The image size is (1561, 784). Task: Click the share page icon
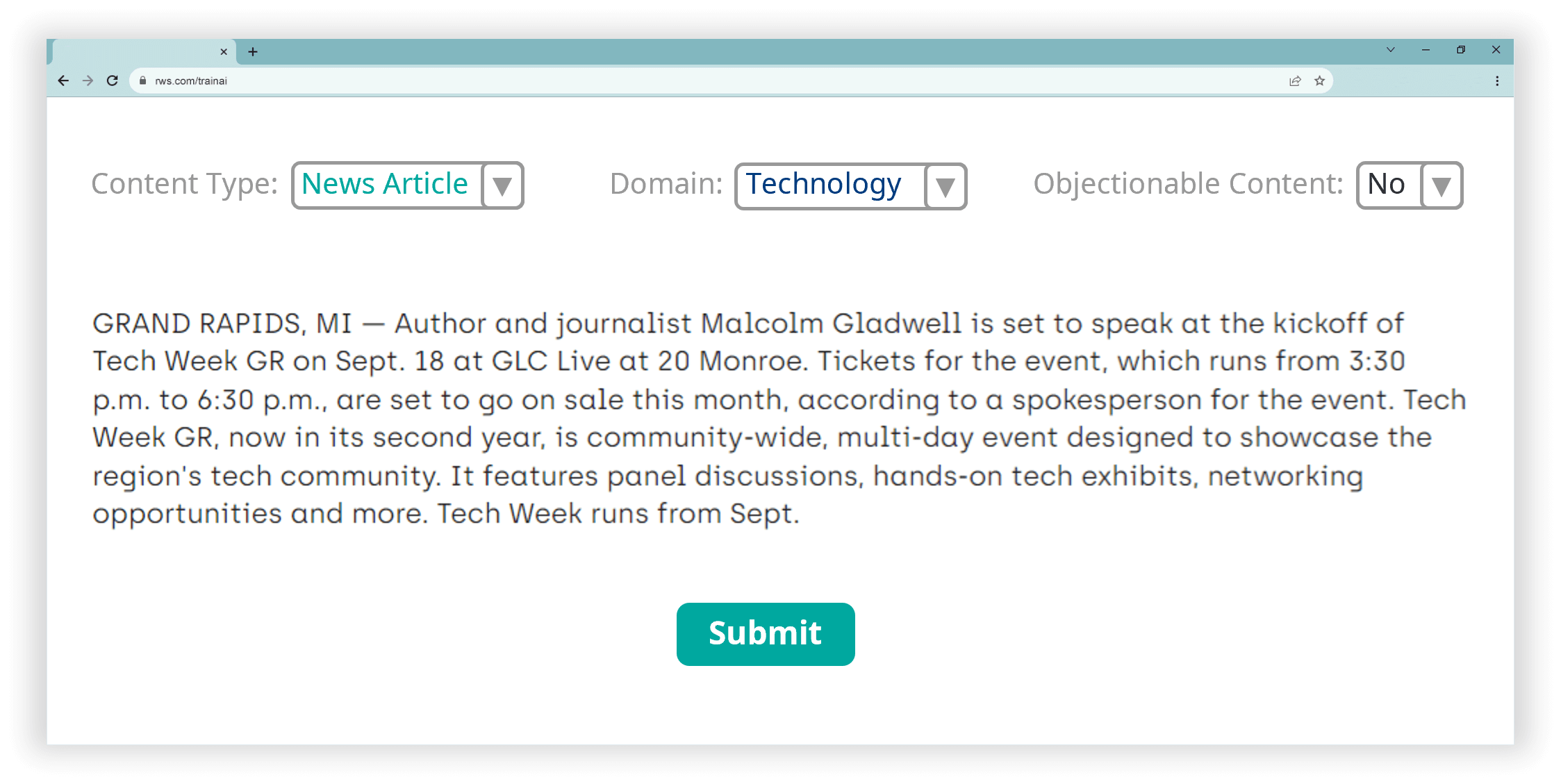[x=1295, y=81]
